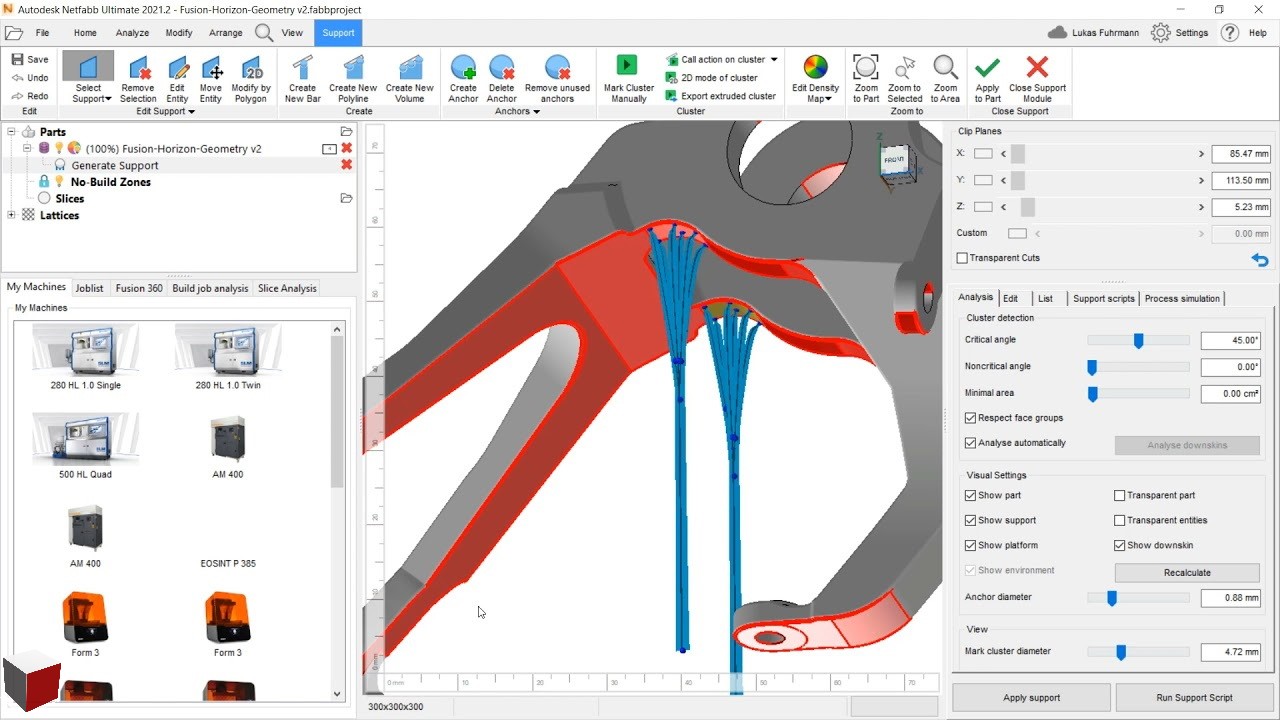1280x720 pixels.
Task: Click the Undo icon
Action: point(18,78)
